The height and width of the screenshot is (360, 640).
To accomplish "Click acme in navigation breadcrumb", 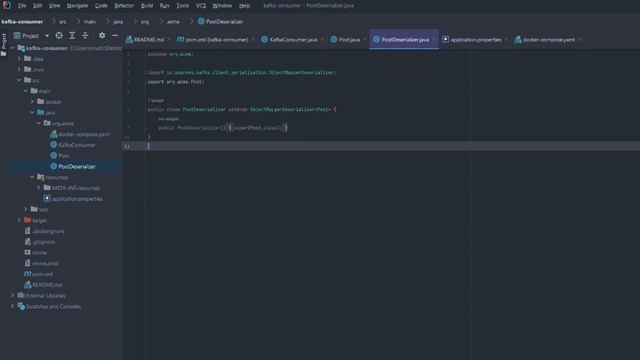I will pos(173,22).
